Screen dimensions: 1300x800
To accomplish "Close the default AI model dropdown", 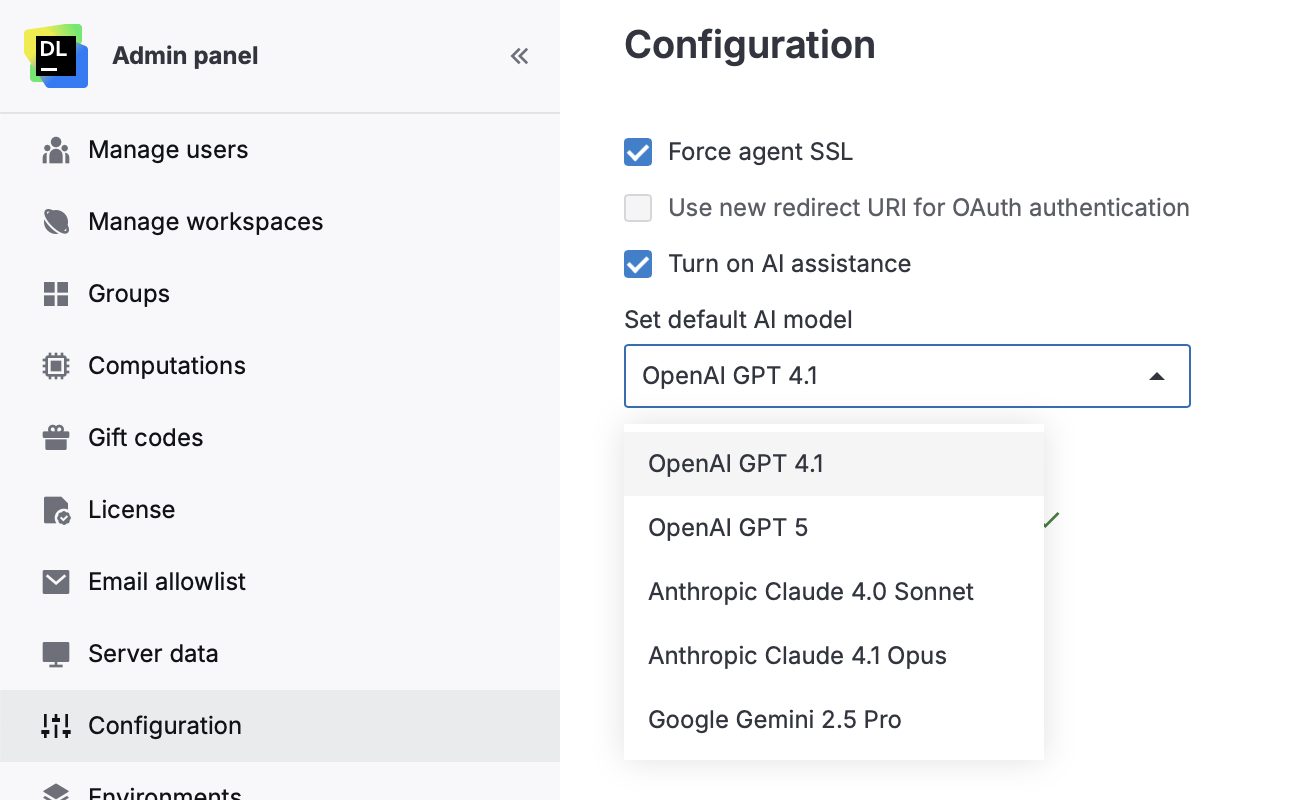I will click(1156, 376).
